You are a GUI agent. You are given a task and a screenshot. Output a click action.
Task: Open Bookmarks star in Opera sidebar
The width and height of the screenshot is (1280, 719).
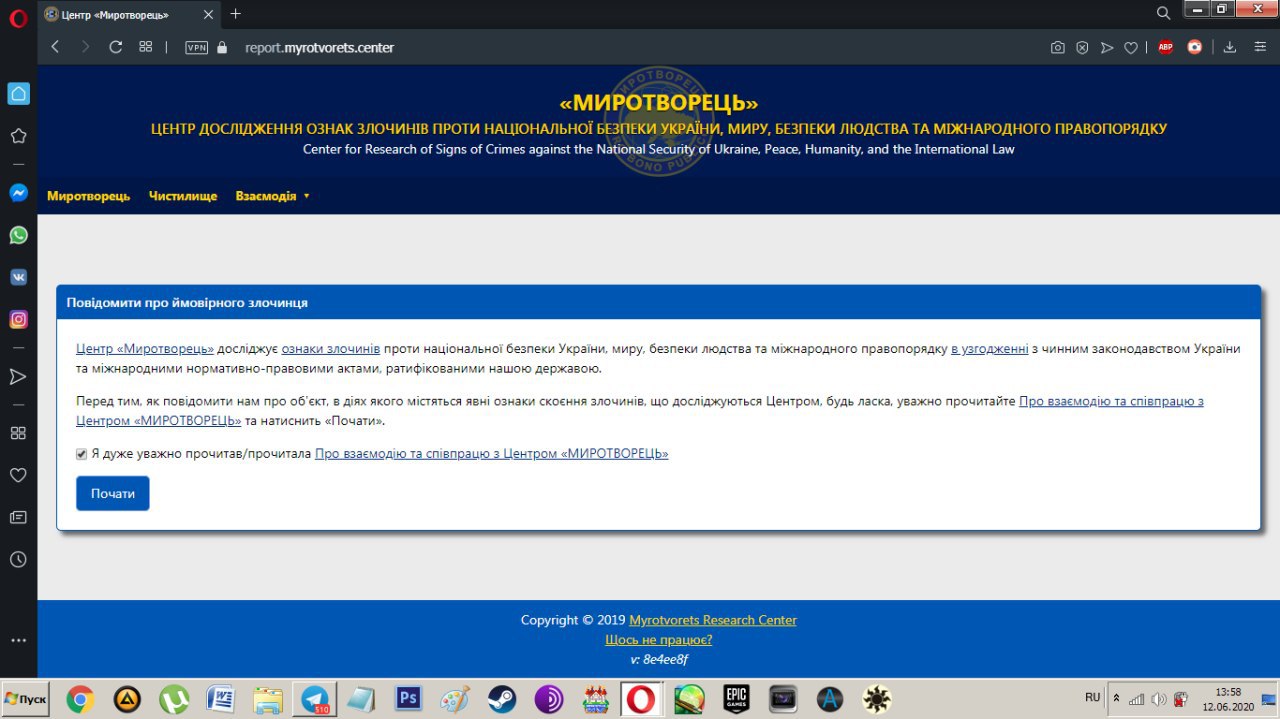coord(18,136)
